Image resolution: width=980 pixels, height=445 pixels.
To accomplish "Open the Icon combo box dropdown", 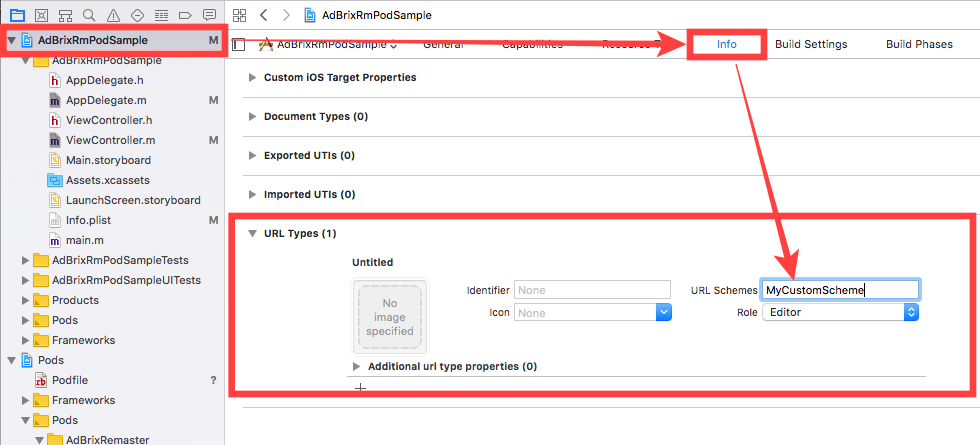I will pyautogui.click(x=663, y=312).
